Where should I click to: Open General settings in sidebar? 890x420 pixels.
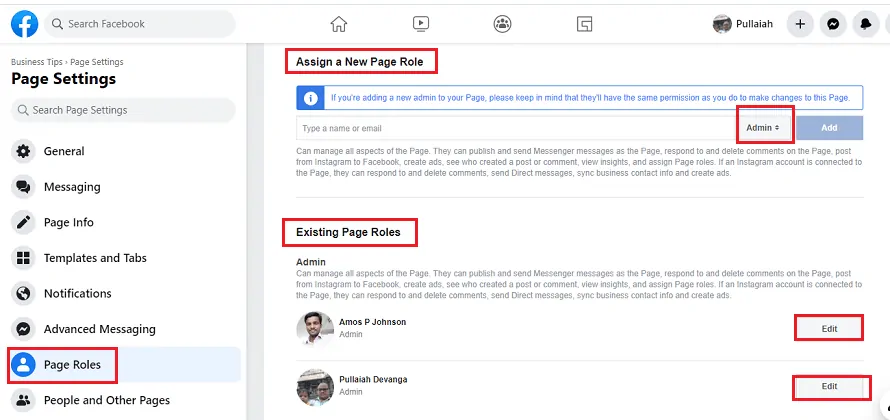[64, 151]
